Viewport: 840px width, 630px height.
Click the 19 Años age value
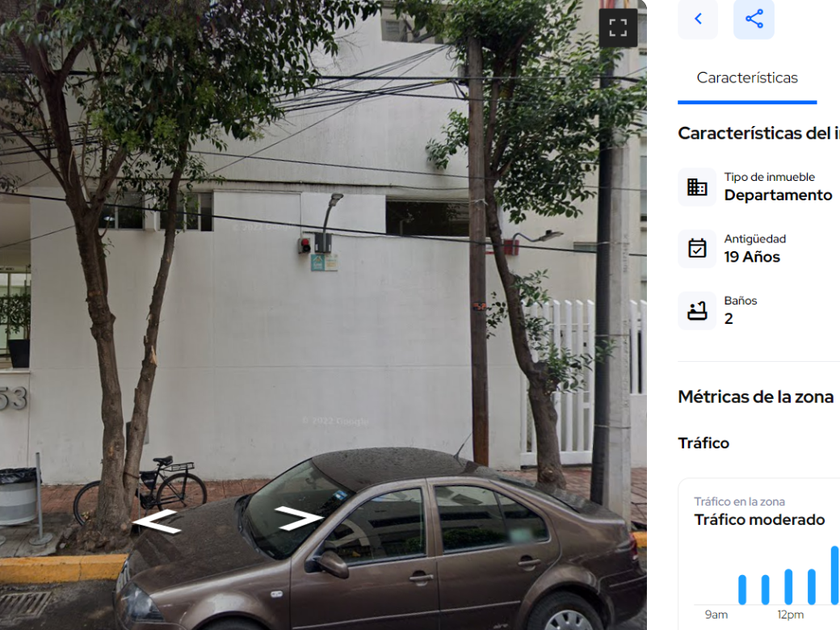[752, 257]
